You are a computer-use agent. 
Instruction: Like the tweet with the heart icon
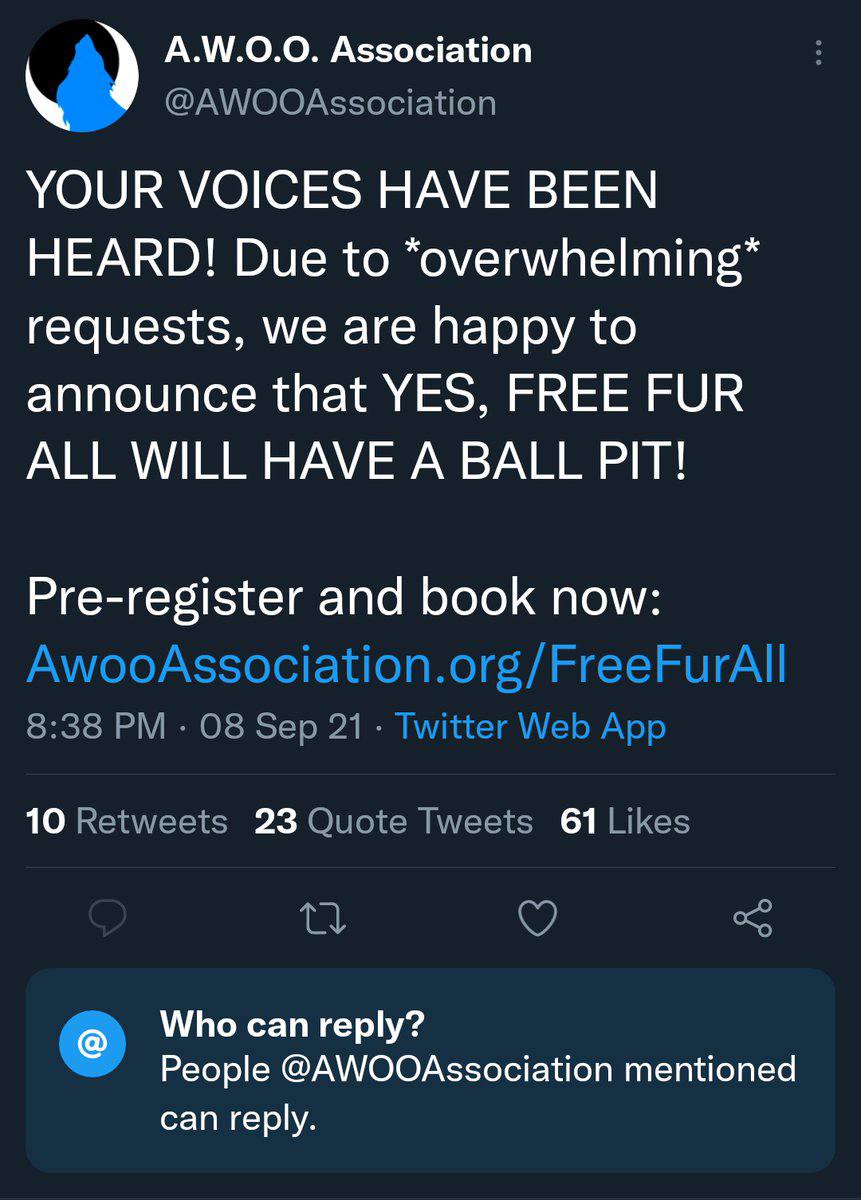point(538,917)
